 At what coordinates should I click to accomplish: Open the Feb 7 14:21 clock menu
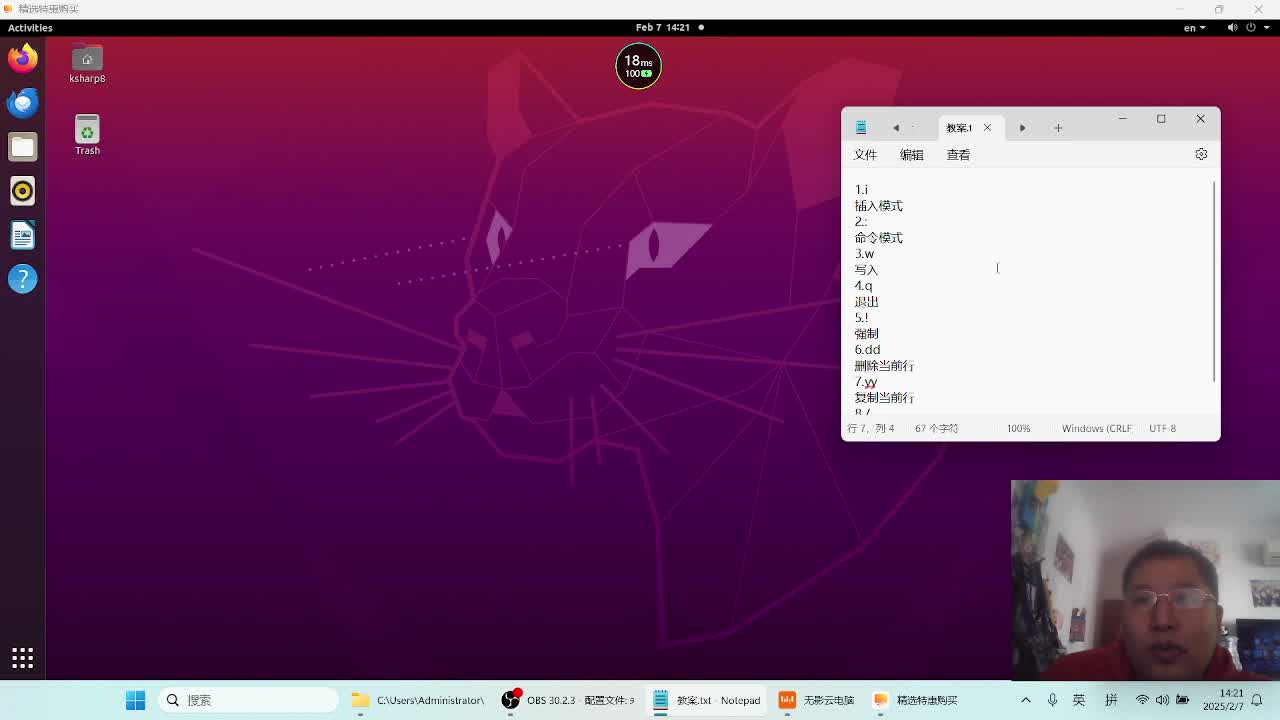coord(664,27)
